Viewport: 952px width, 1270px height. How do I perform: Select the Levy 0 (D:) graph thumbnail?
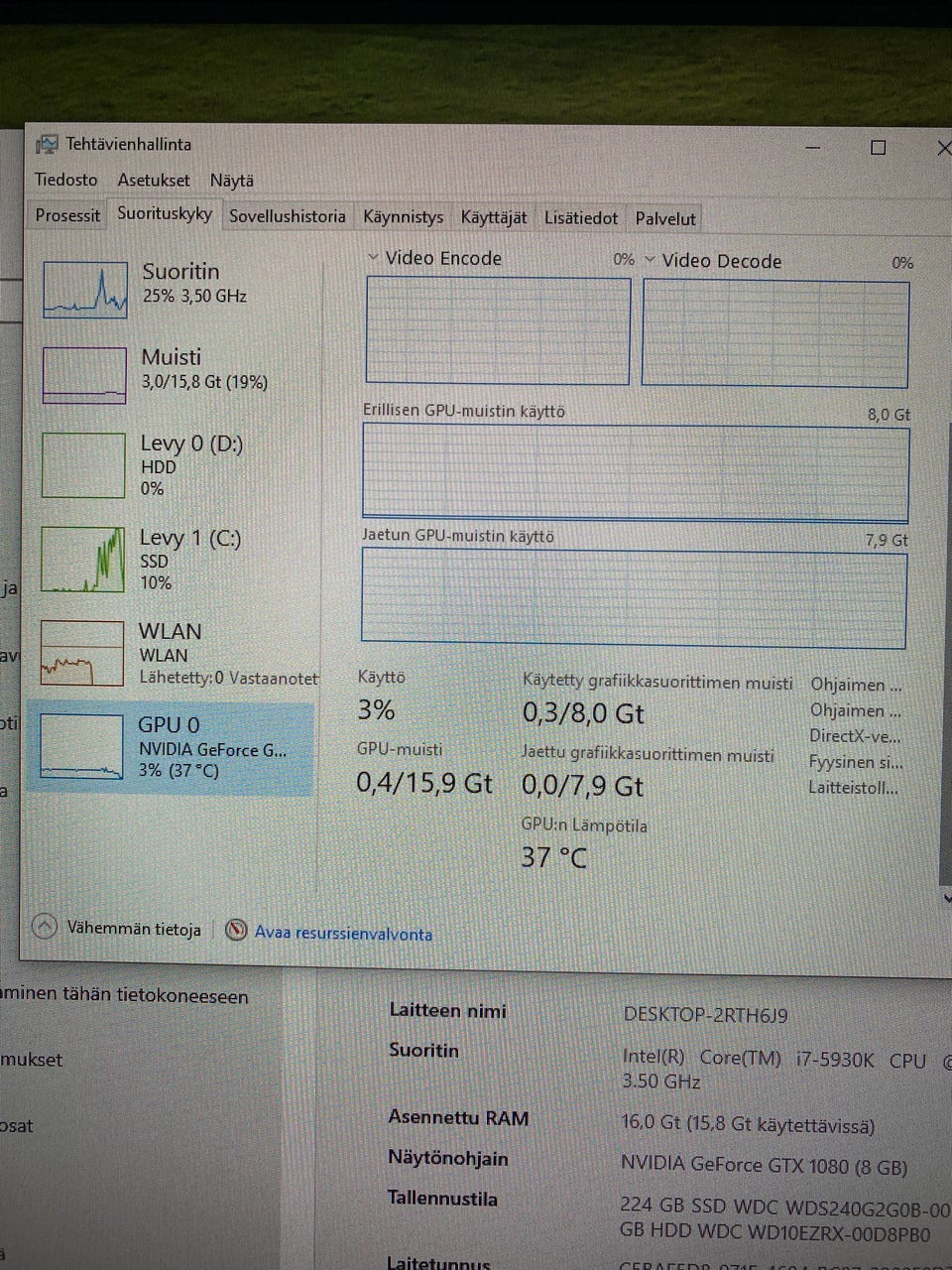pyautogui.click(x=83, y=465)
